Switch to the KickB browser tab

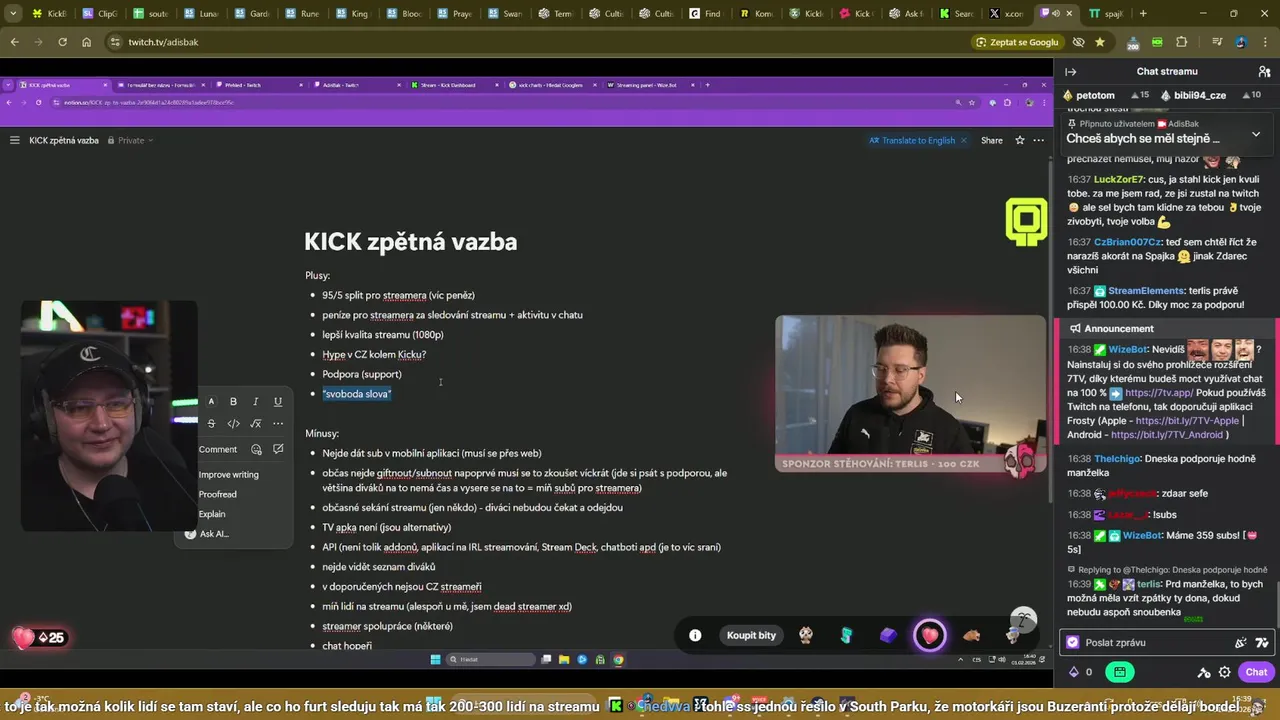click(50, 13)
